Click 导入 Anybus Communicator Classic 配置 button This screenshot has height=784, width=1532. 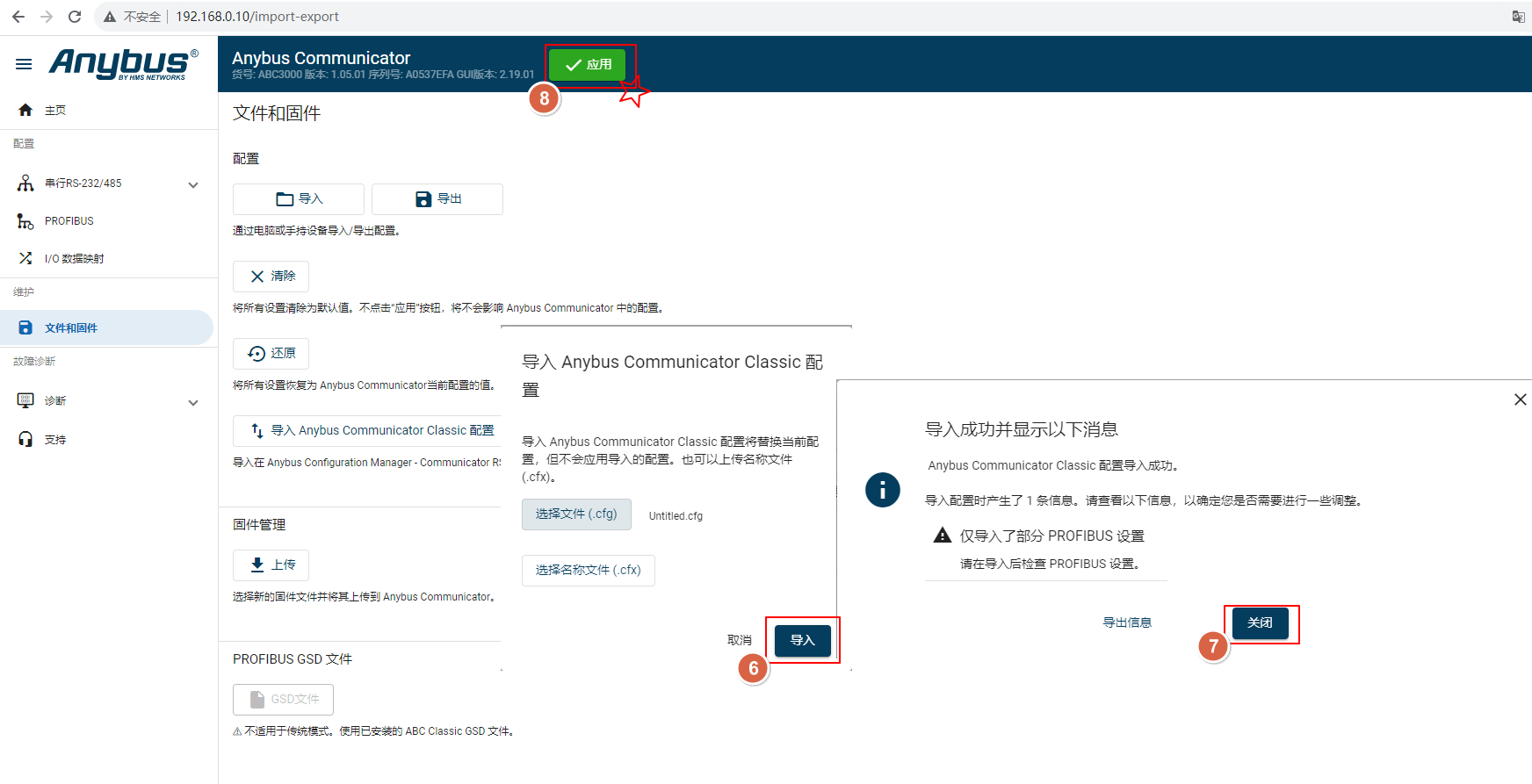368,431
